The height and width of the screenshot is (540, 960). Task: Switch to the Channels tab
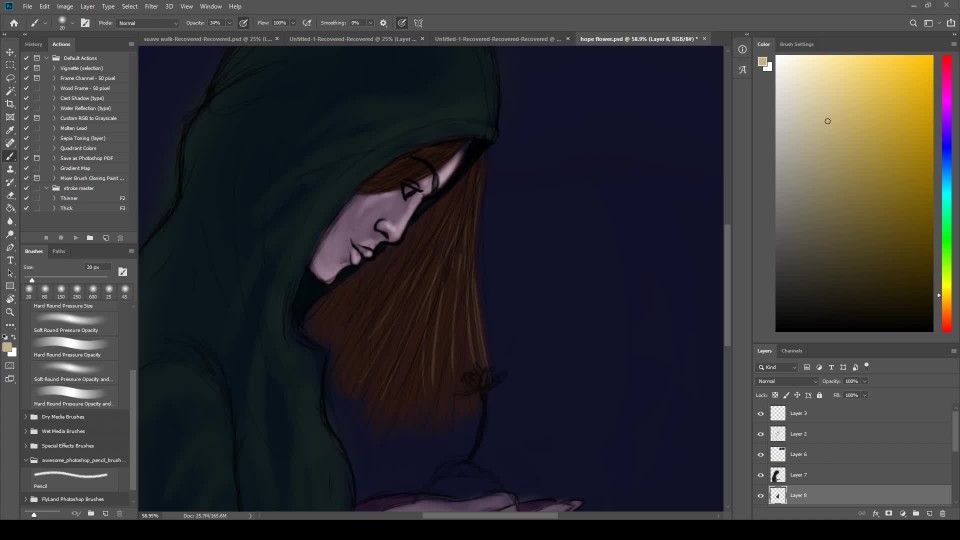792,351
